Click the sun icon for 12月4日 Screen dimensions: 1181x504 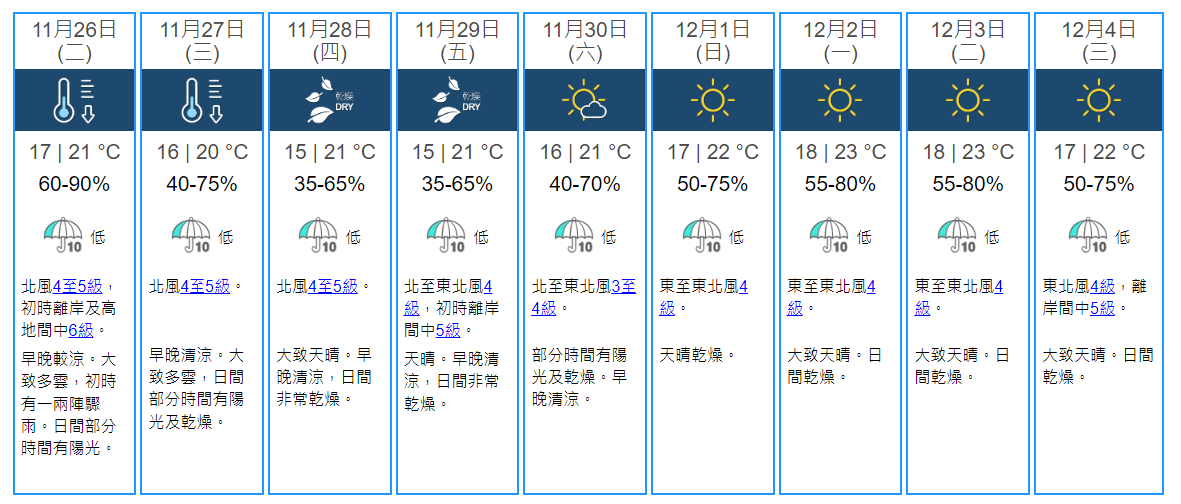[x=1097, y=100]
